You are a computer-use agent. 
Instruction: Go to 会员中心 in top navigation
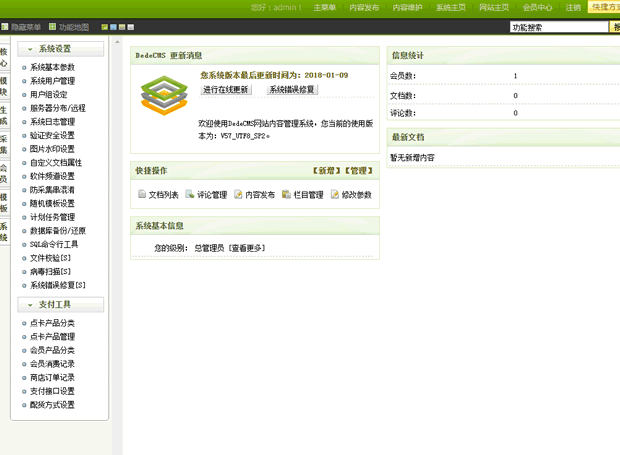537,7
